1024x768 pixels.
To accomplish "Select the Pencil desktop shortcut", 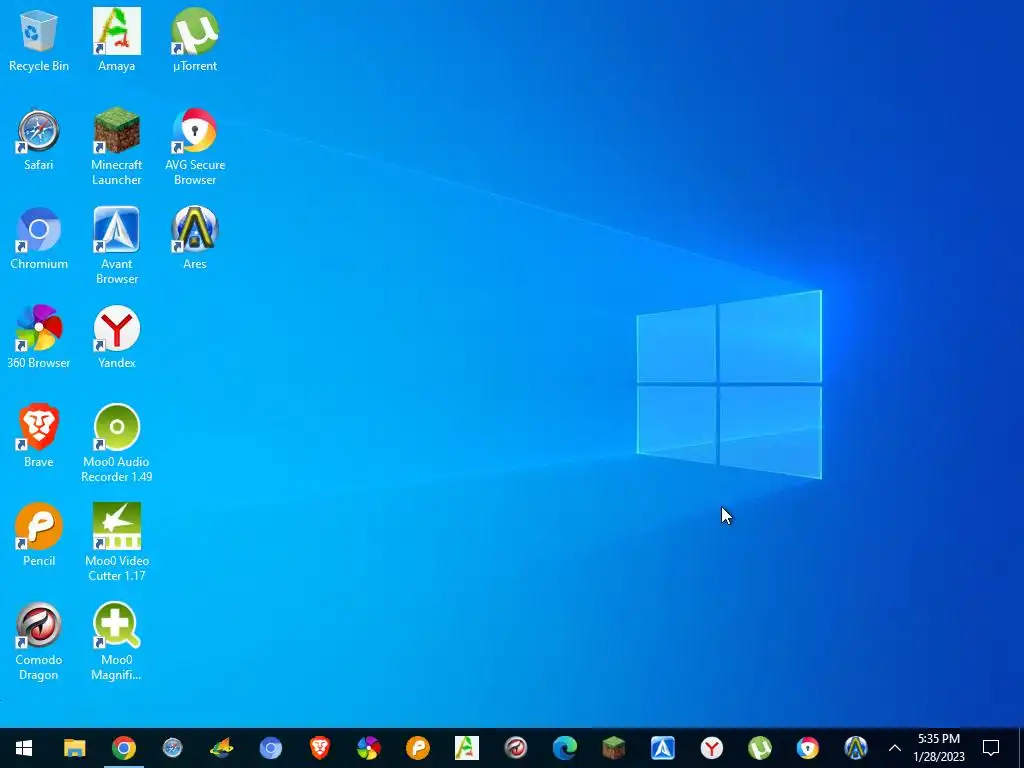I will (x=39, y=536).
